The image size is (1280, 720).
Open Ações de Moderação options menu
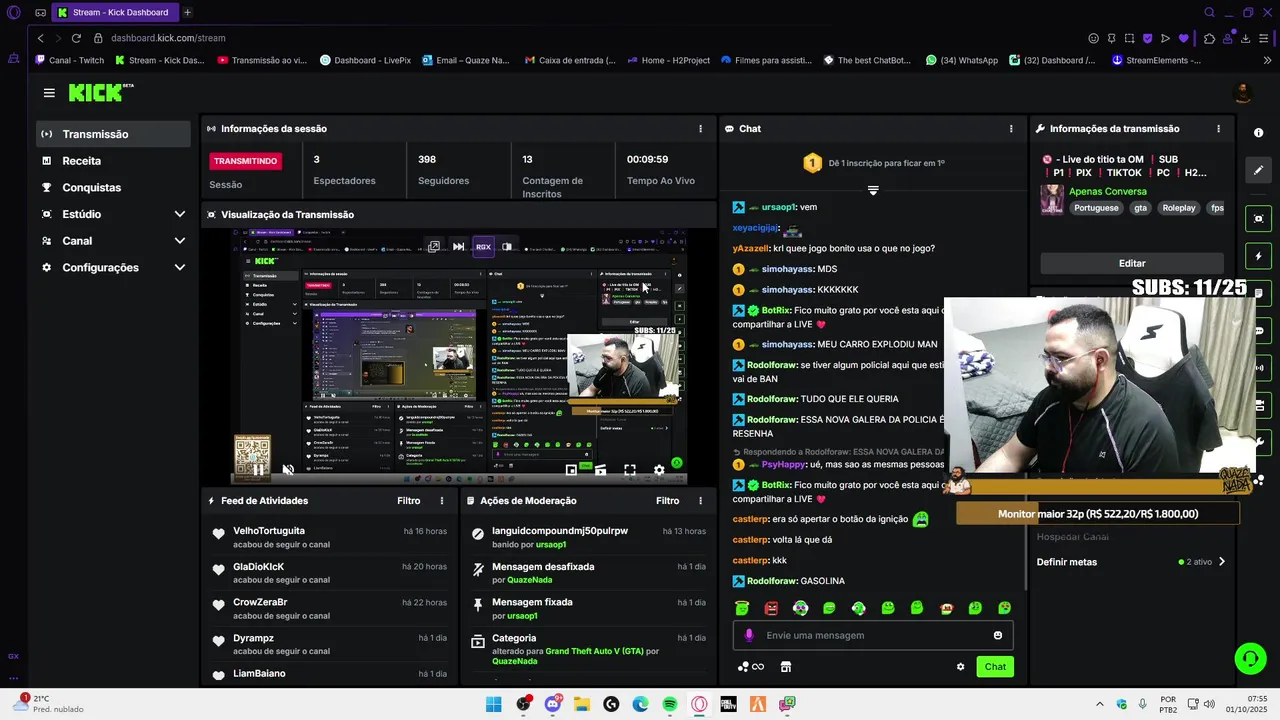coord(700,500)
